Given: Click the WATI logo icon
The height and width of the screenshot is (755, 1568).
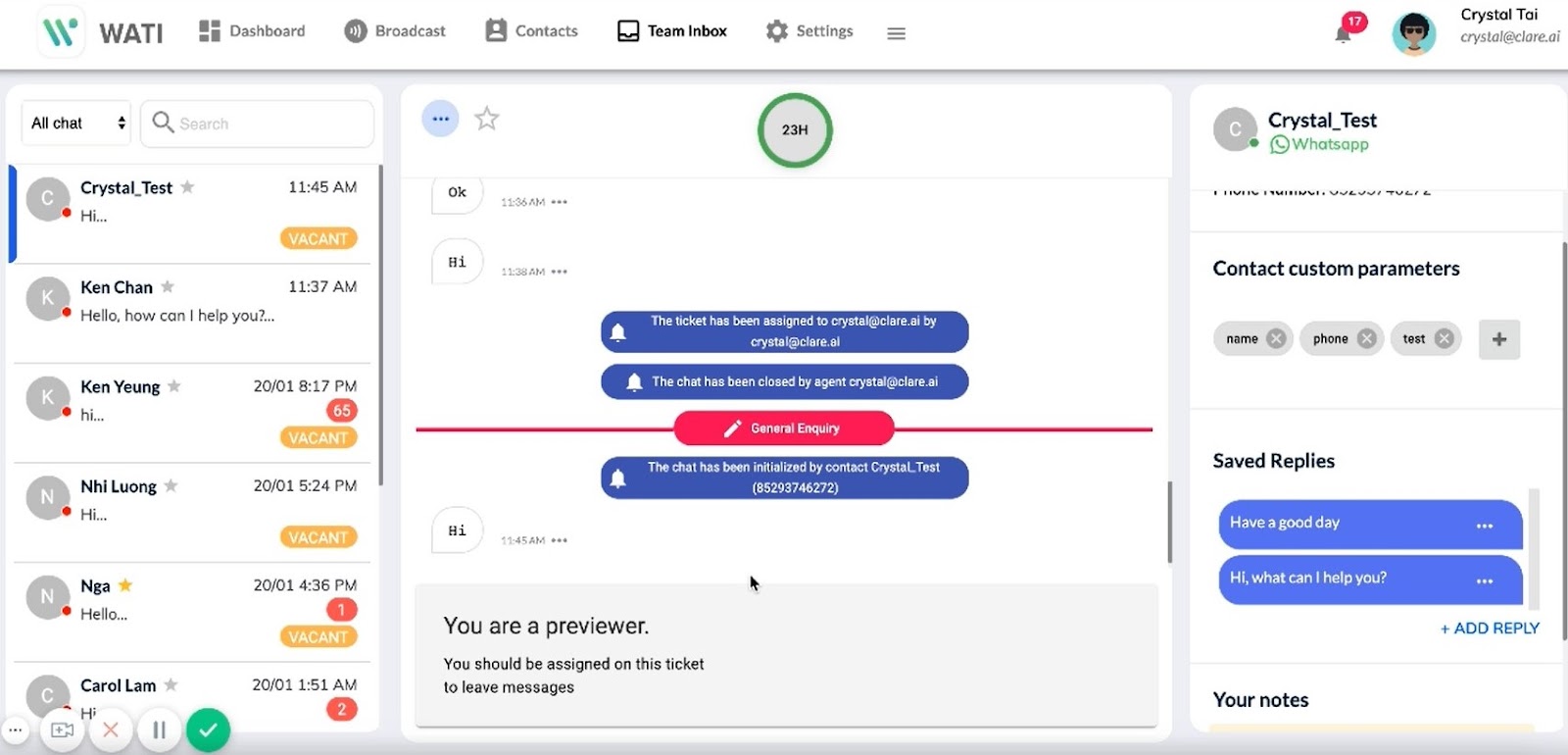Looking at the screenshot, I should pos(60,31).
